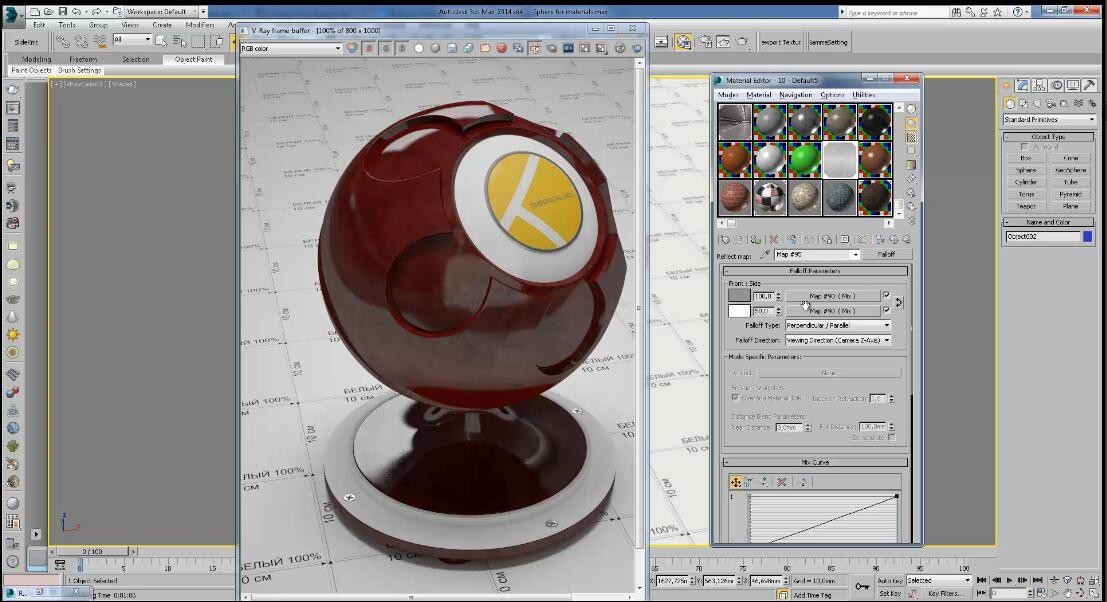Open the Selected key filter dropdown
This screenshot has width=1107, height=602.
939,581
